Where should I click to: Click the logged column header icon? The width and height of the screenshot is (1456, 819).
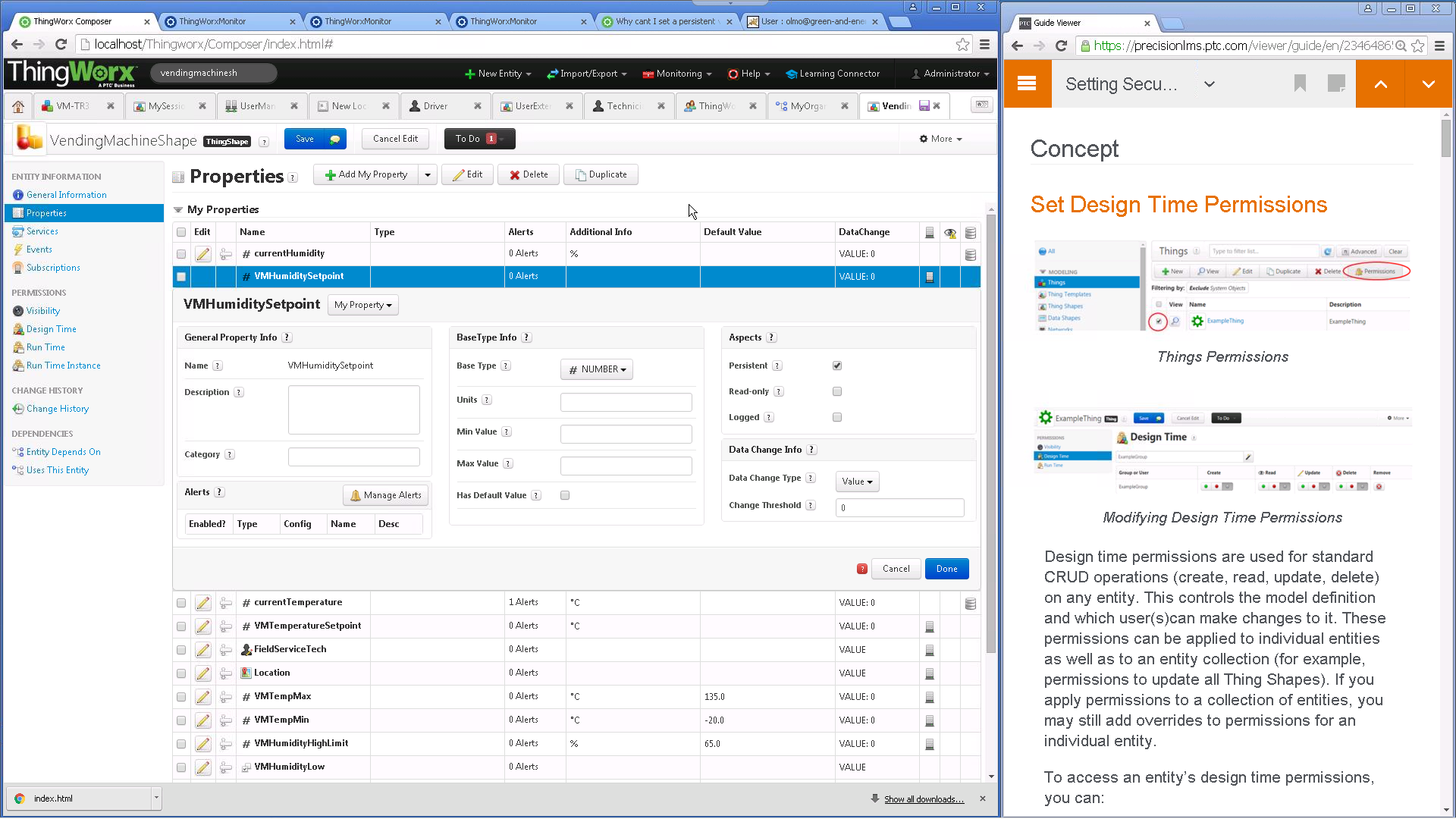(971, 233)
